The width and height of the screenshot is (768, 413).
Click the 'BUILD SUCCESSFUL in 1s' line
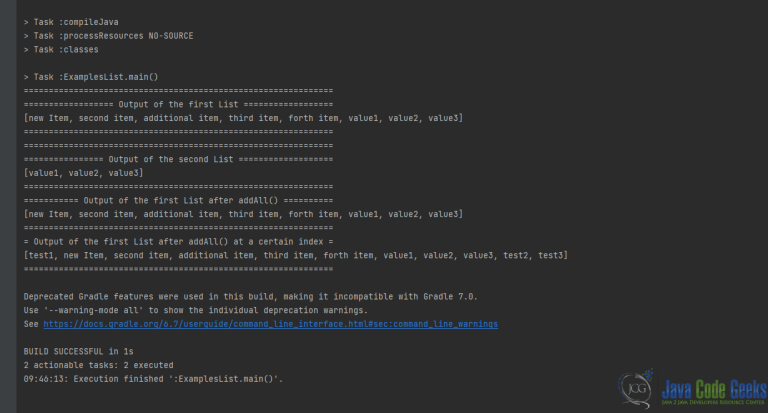tap(78, 351)
